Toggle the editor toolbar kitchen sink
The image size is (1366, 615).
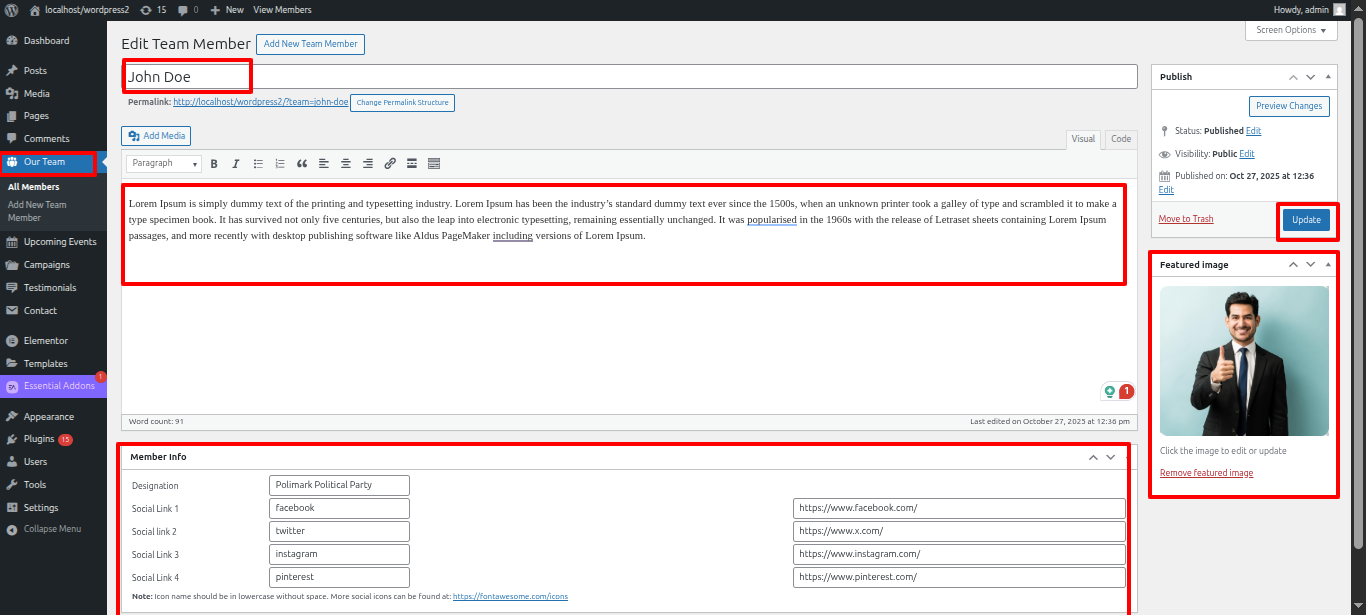point(434,164)
